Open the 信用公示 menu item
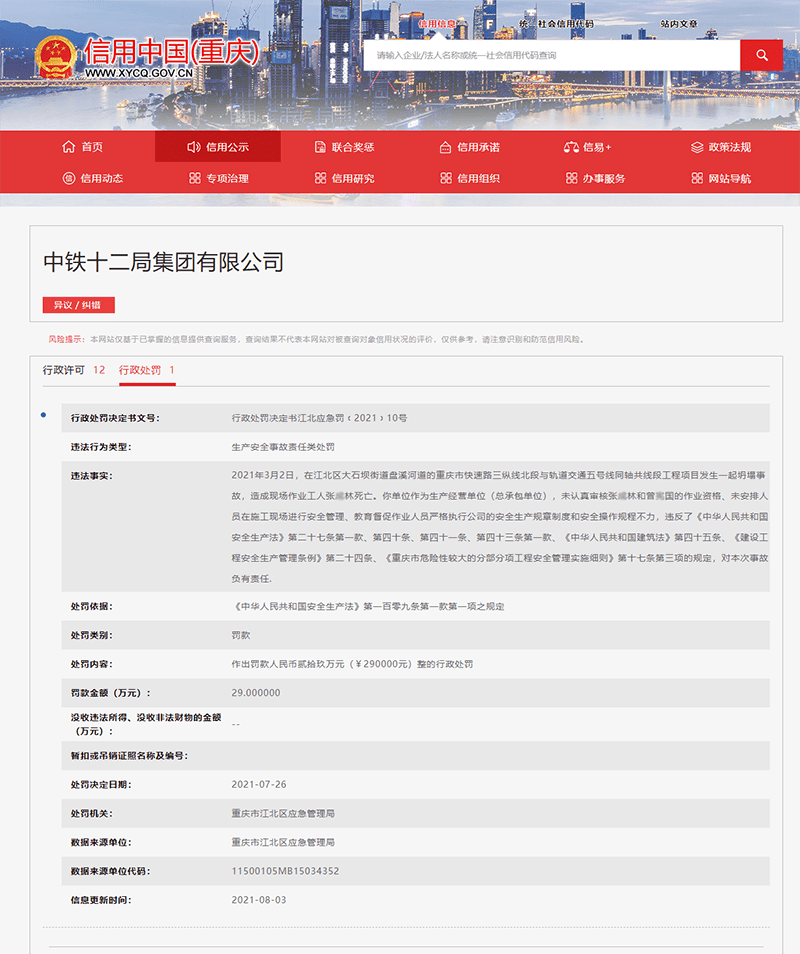Screen dimensions: 800x954 click(218, 147)
